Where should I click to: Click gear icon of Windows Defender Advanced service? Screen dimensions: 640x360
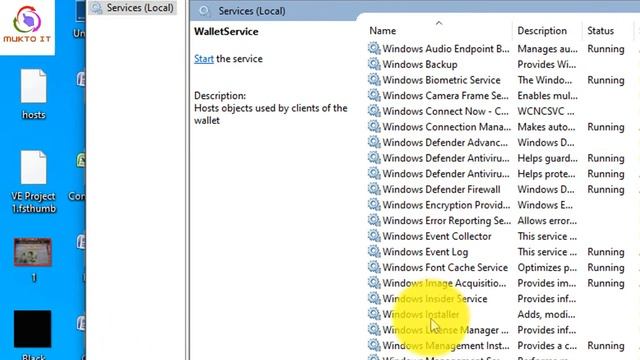pos(374,142)
